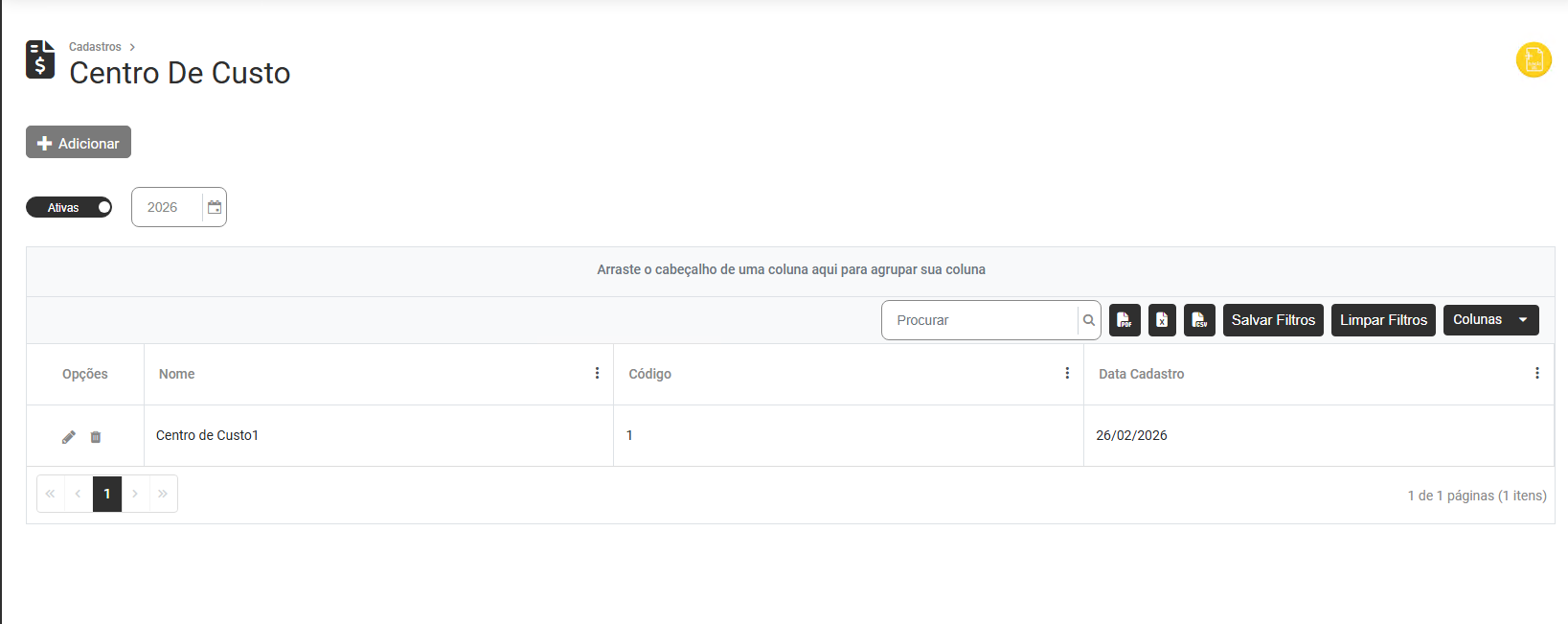
Task: Open the Nome column options menu
Action: click(597, 374)
